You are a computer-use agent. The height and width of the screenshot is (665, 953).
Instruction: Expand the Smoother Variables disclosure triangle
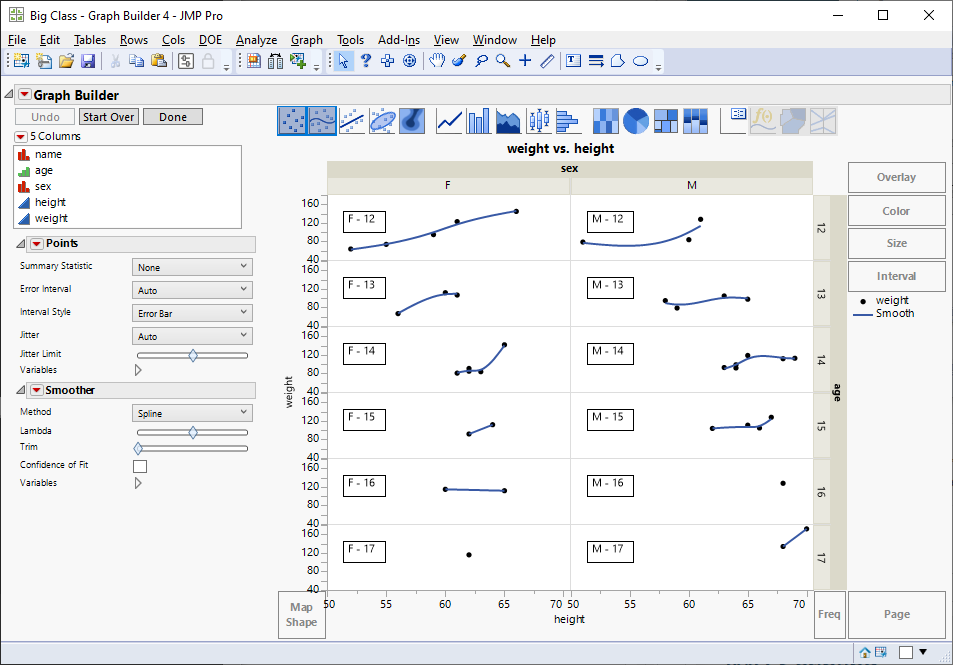tap(138, 483)
